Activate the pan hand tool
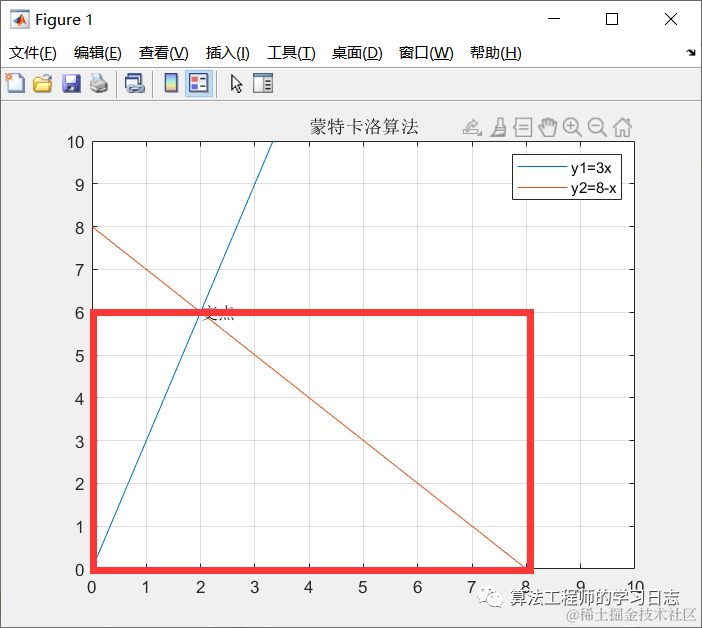The image size is (702, 628). click(547, 128)
